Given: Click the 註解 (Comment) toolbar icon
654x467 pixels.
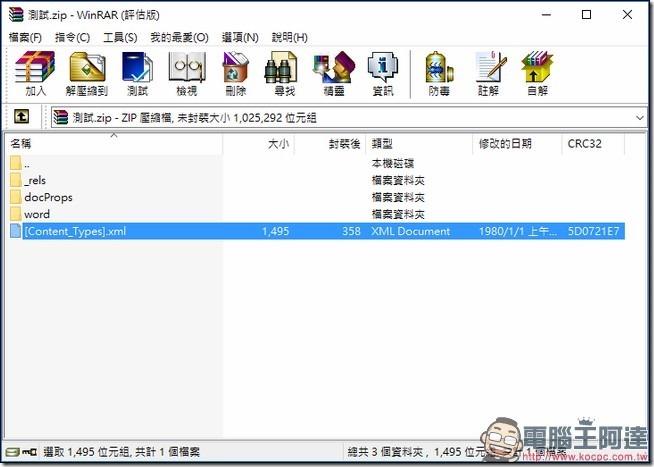Looking at the screenshot, I should click(490, 73).
